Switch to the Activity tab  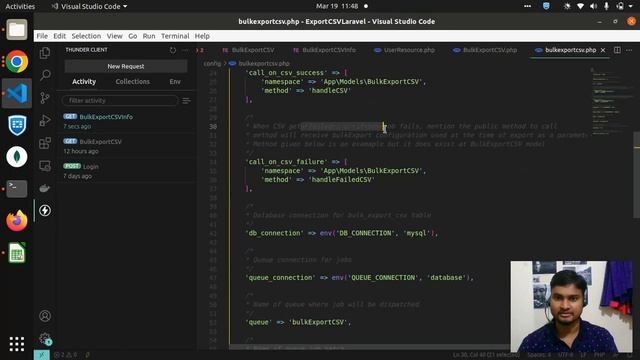tap(84, 82)
